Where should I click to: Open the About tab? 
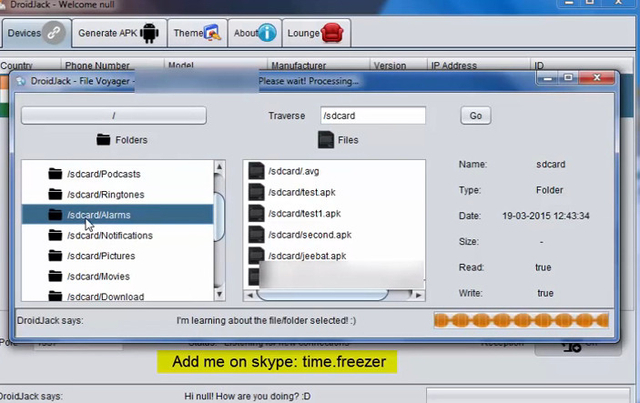click(255, 33)
